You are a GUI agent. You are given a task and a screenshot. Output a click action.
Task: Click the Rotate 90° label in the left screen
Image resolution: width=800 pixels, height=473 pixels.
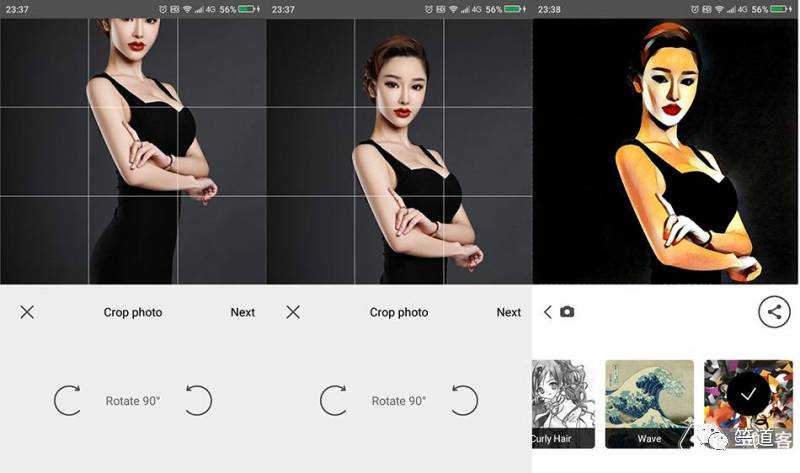[133, 401]
